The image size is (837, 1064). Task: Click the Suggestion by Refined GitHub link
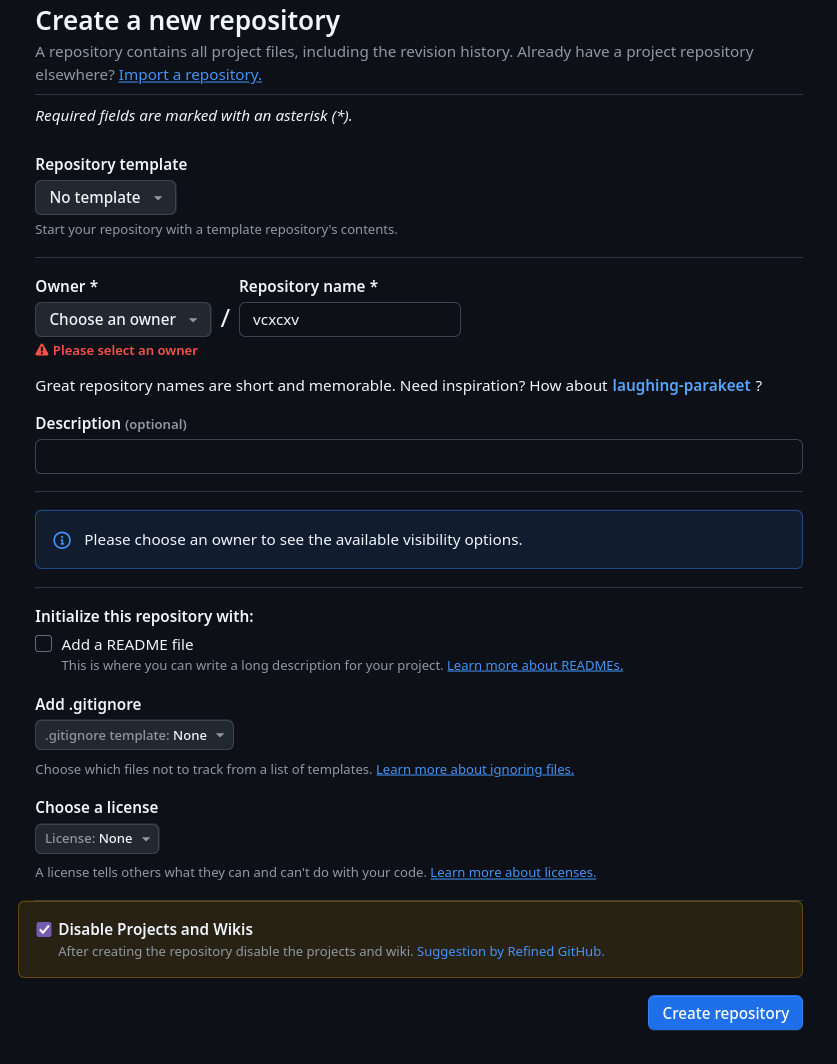coord(510,952)
